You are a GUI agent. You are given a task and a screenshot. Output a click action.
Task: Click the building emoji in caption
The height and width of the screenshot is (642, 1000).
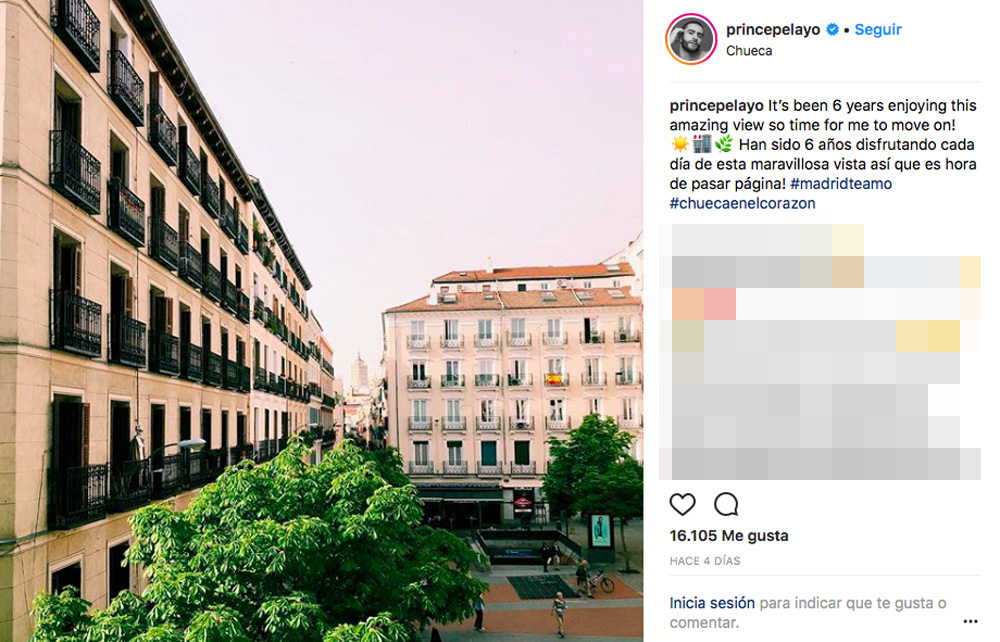pos(702,145)
